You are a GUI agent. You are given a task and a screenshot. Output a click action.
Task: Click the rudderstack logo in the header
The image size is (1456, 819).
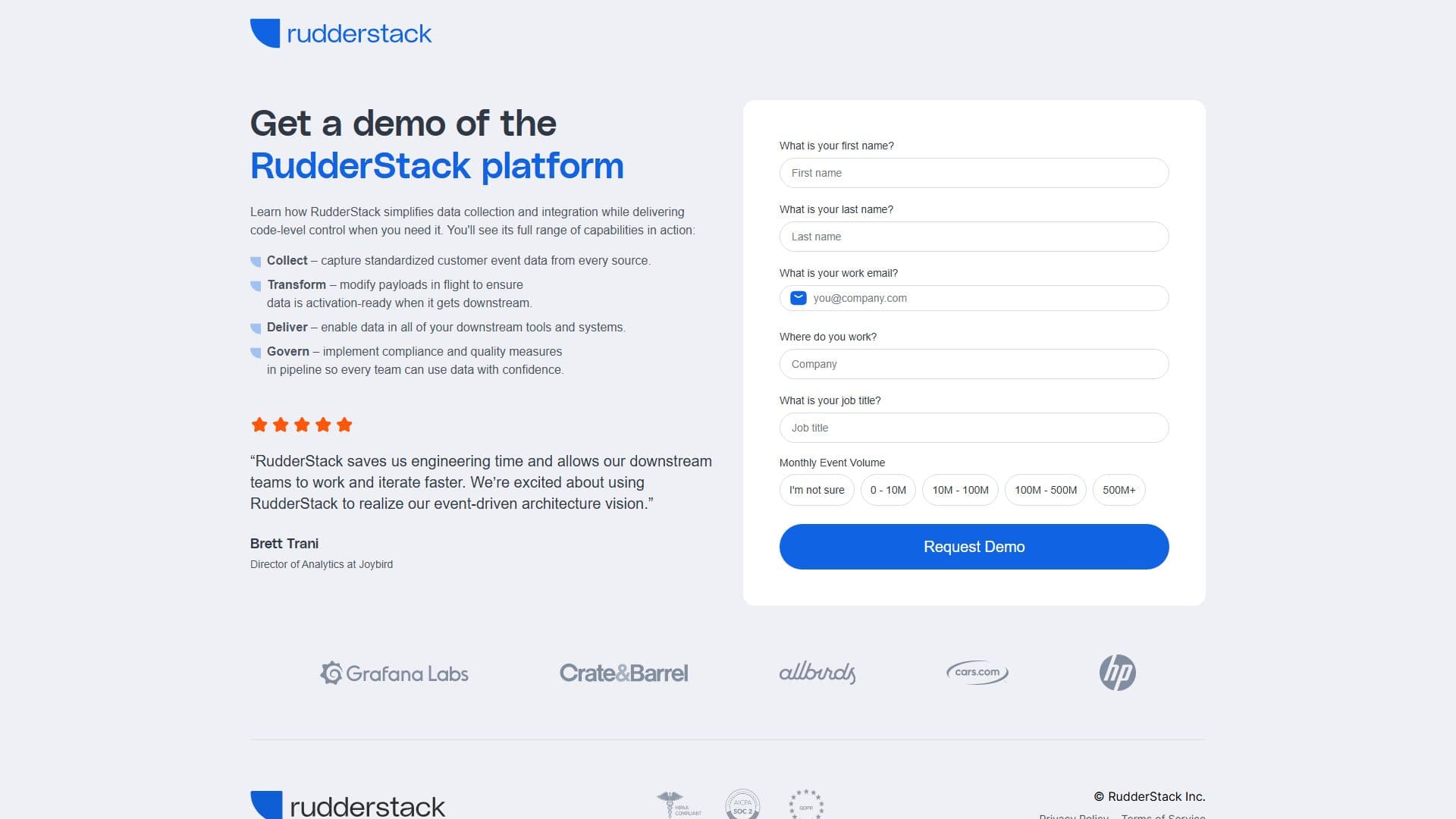pos(340,33)
